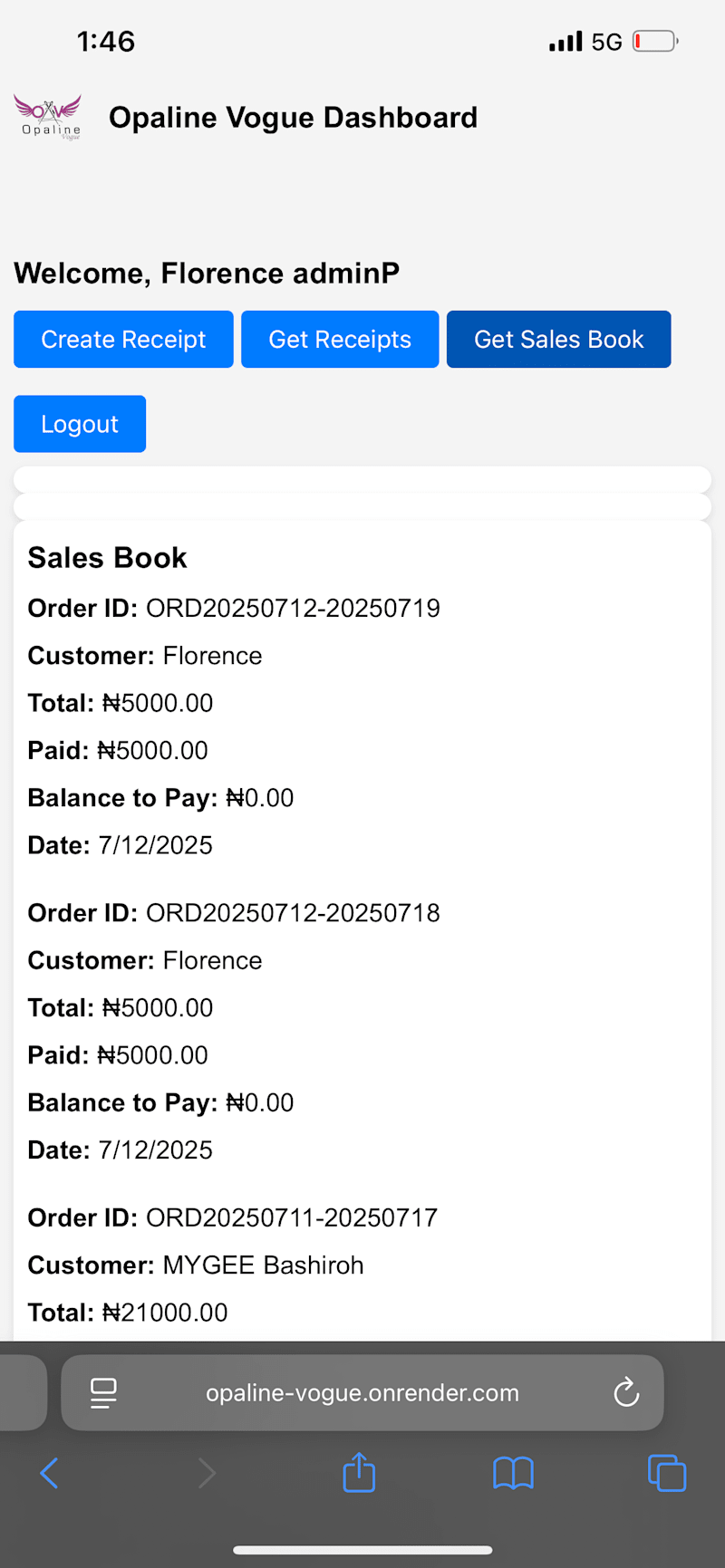
Task: Click the Get Receipts button
Action: pos(340,340)
